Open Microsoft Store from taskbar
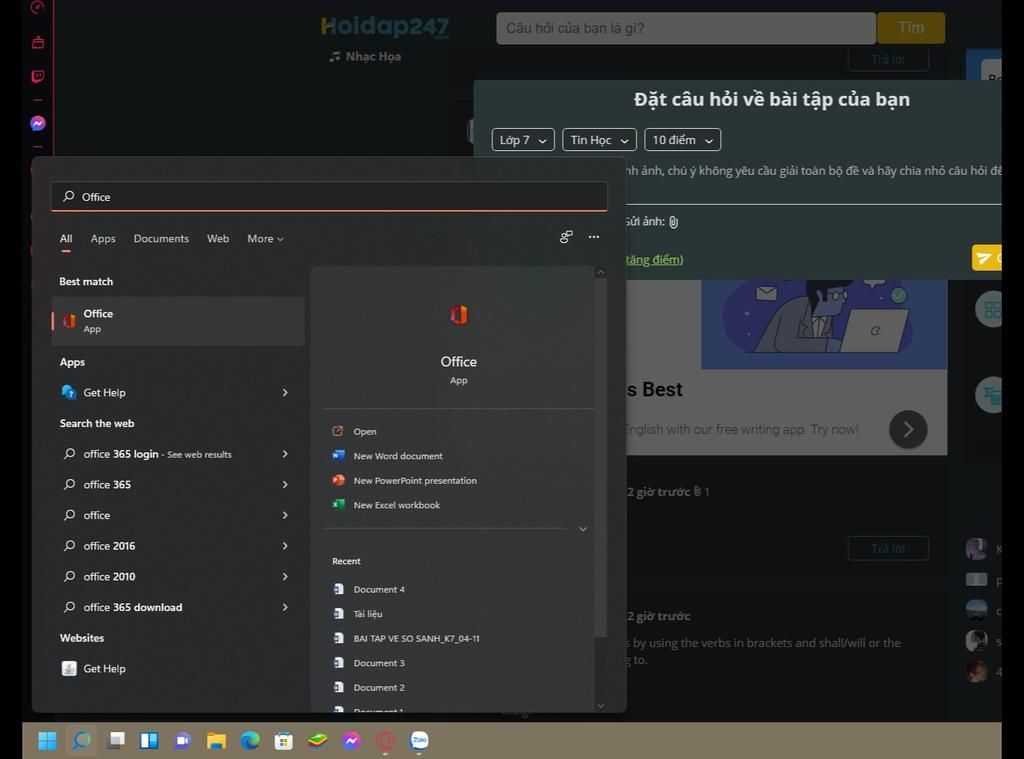Viewport: 1024px width, 759px height. [x=283, y=740]
